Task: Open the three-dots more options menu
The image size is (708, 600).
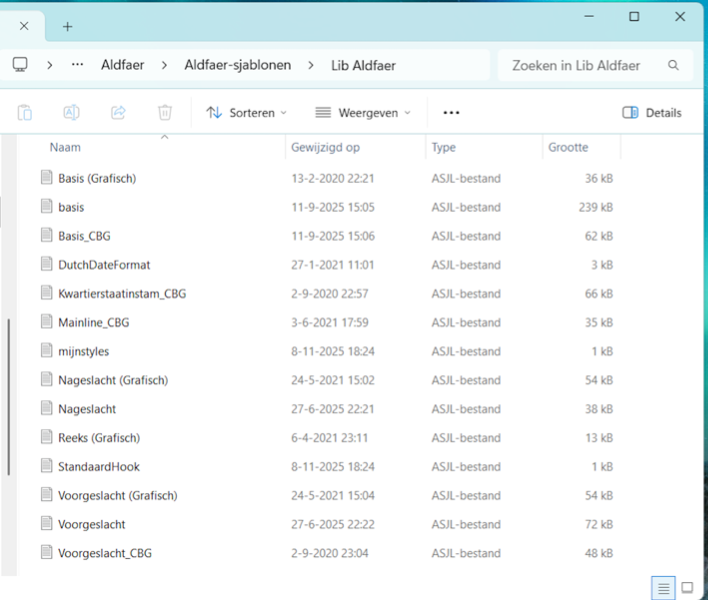Action: 451,113
